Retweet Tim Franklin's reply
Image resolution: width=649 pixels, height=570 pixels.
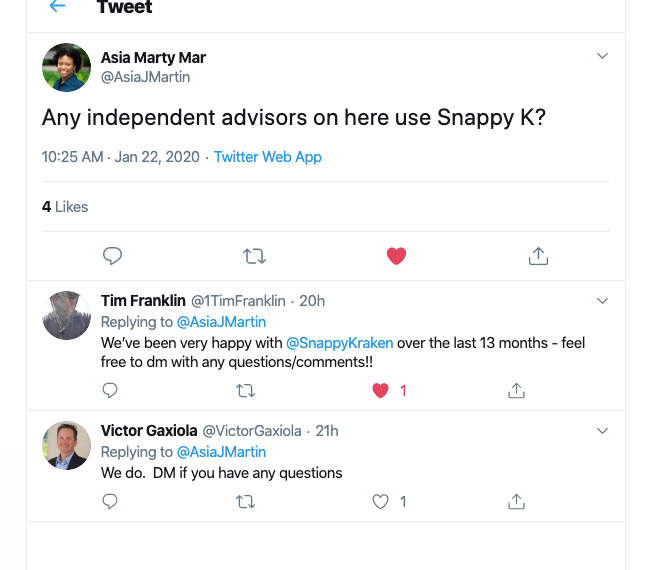coord(245,390)
